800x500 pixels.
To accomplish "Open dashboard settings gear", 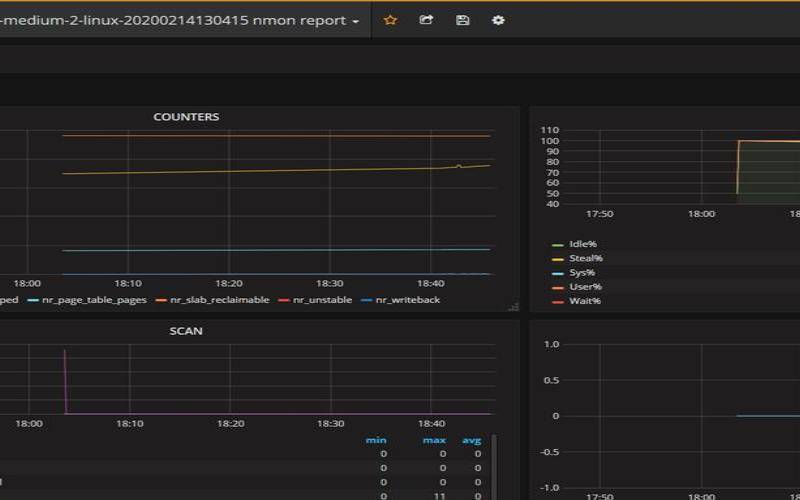I will [498, 20].
